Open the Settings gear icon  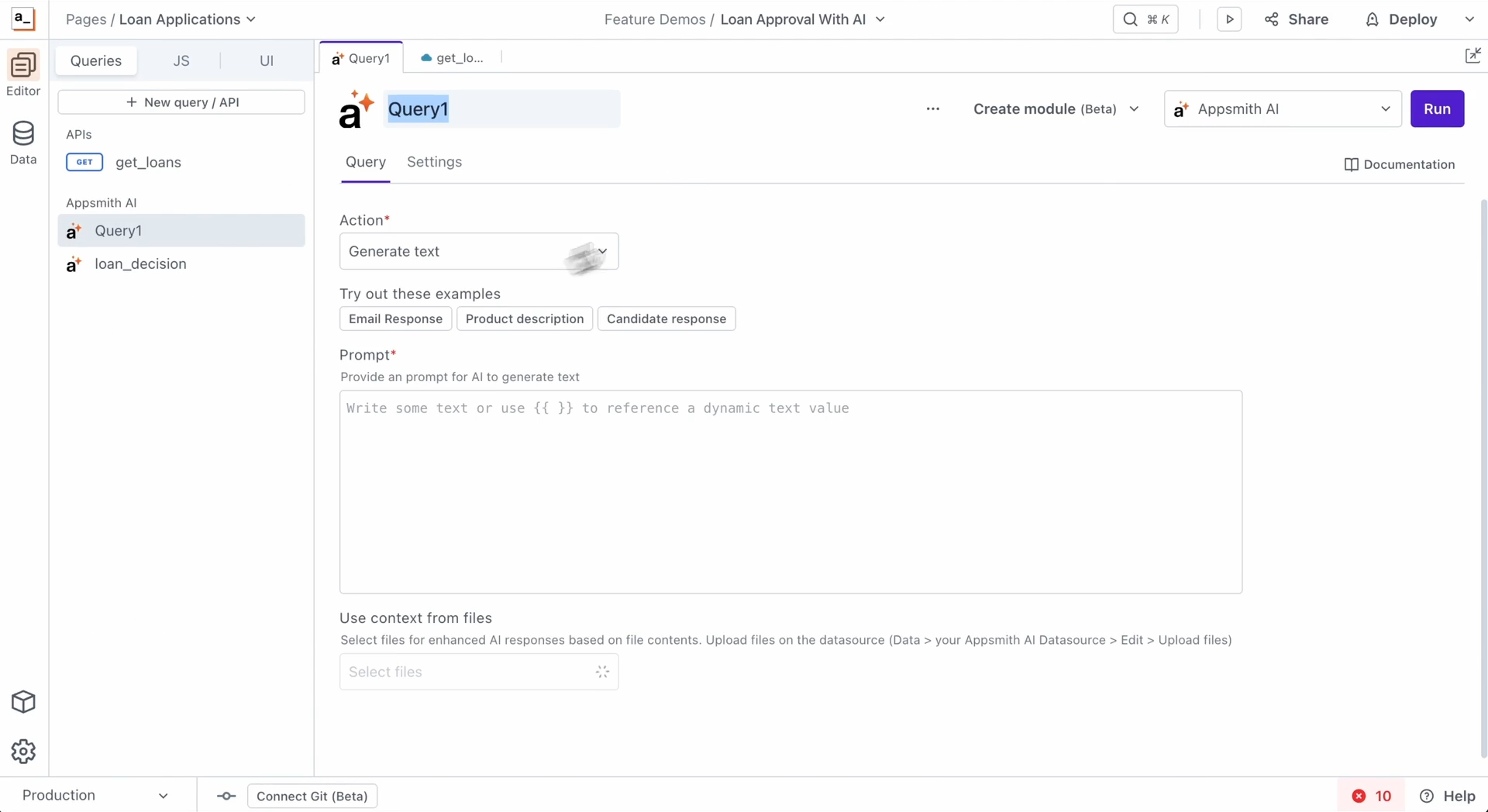pos(23,752)
